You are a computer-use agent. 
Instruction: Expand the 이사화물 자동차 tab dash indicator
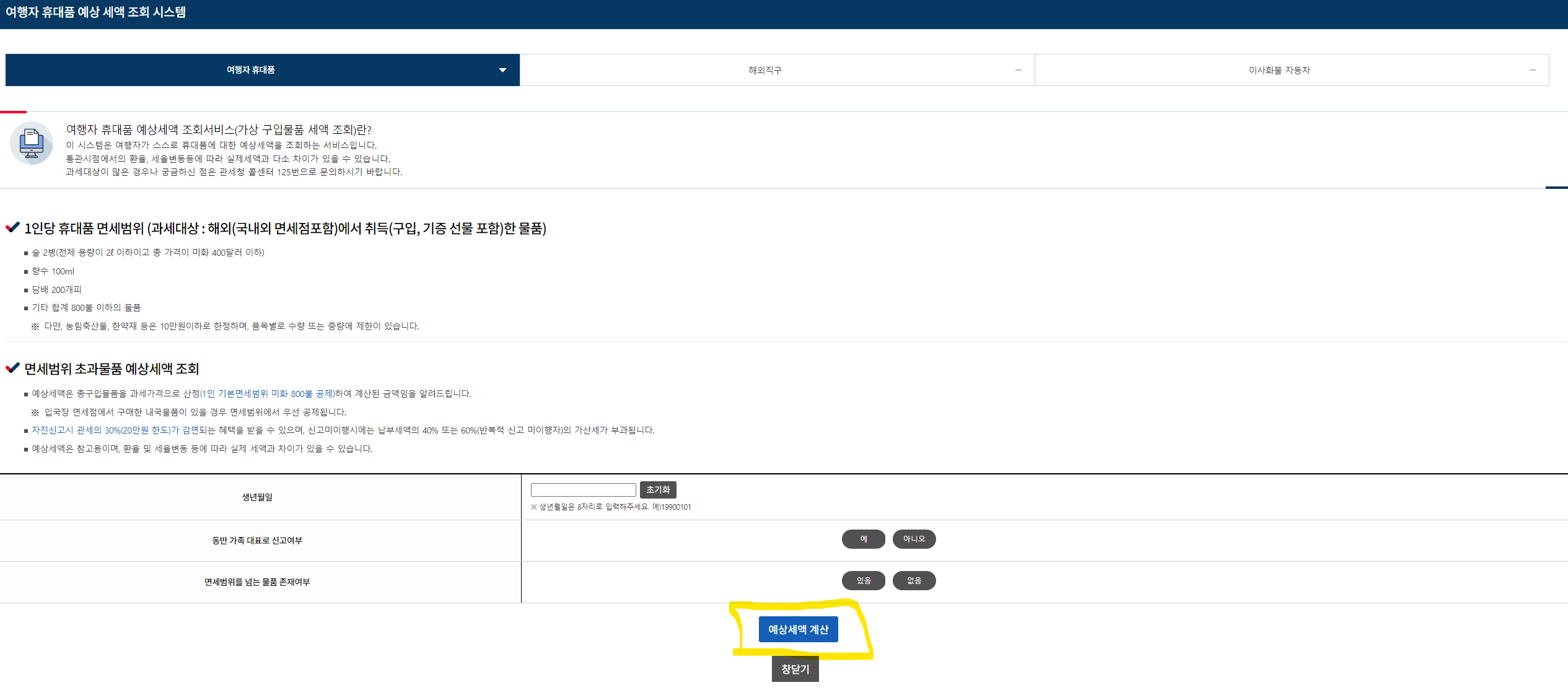point(1532,70)
